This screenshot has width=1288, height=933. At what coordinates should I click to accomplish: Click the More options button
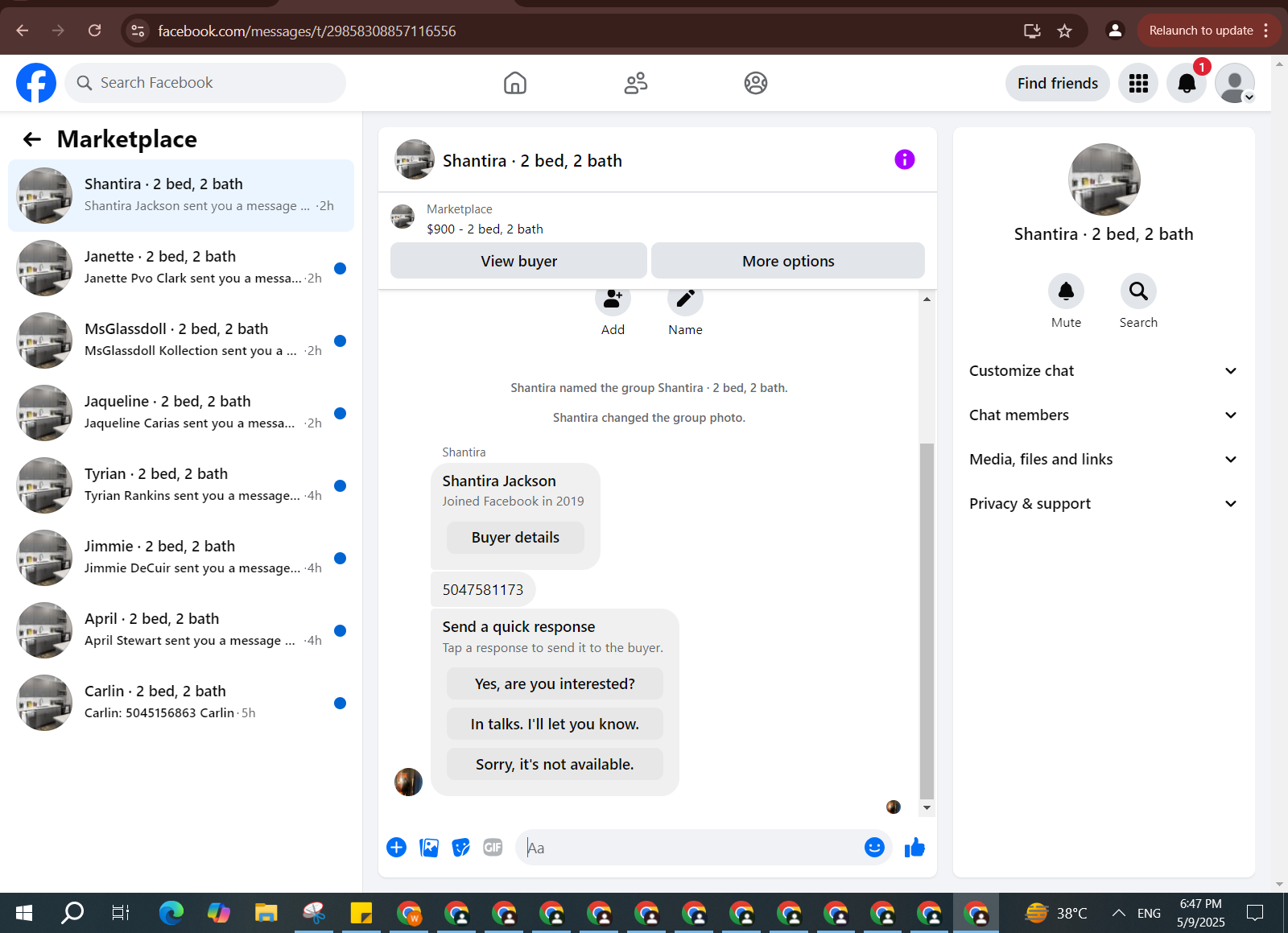[788, 261]
